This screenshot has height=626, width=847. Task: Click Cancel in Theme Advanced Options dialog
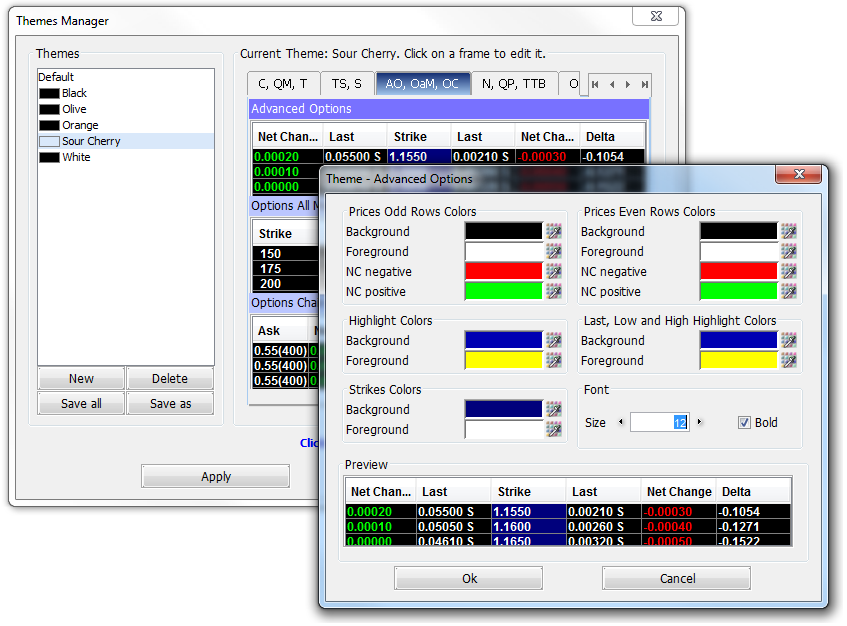click(x=677, y=578)
